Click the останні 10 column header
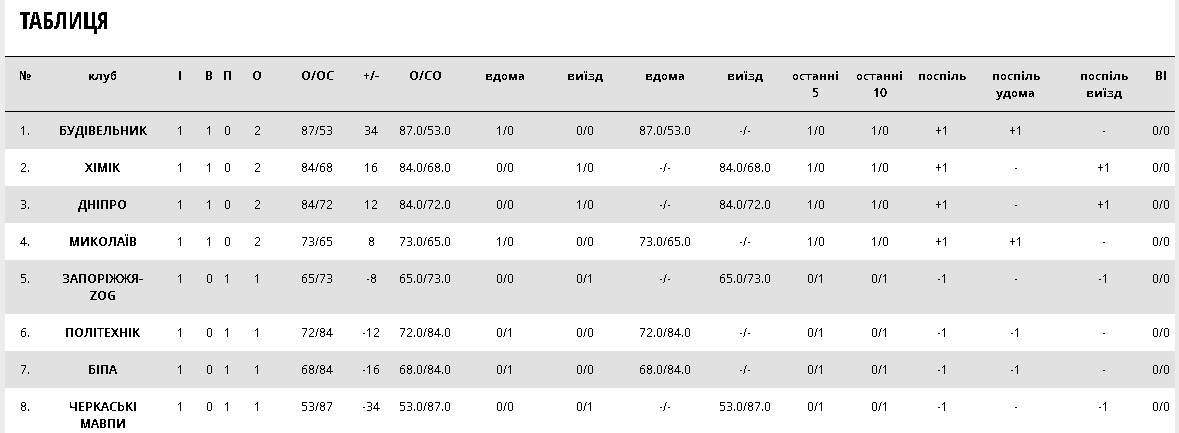Viewport: 1179px width, 433px height. 880,84
